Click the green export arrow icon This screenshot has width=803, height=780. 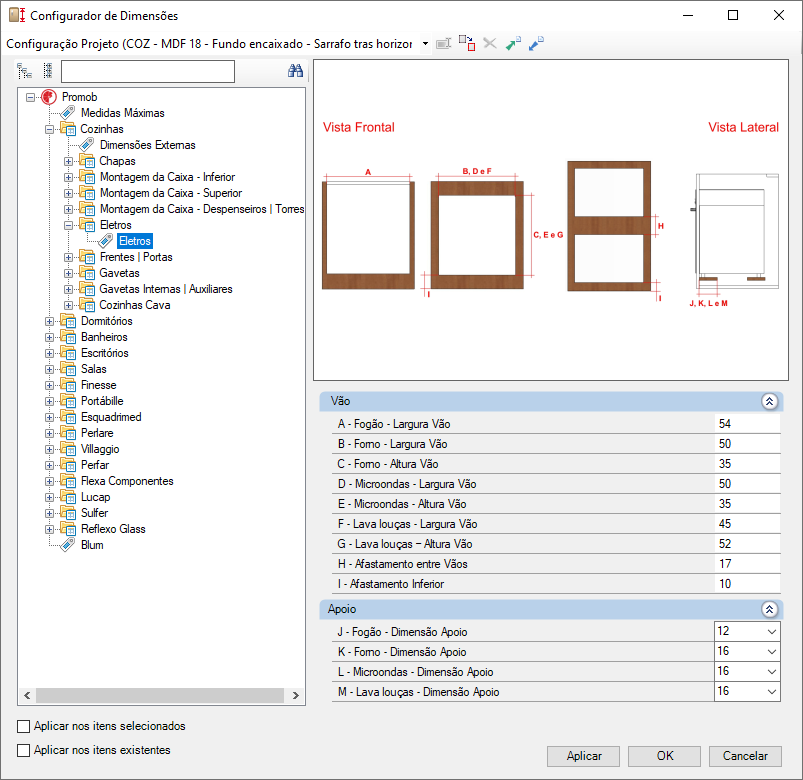pyautogui.click(x=513, y=44)
